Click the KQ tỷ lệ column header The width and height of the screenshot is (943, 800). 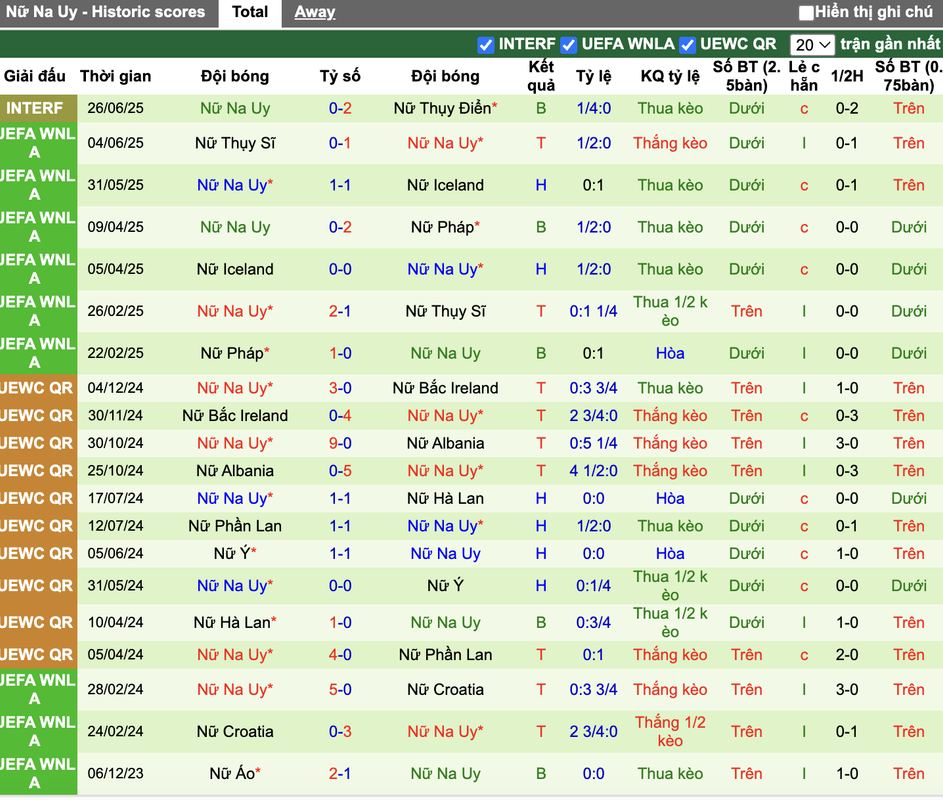click(x=670, y=76)
